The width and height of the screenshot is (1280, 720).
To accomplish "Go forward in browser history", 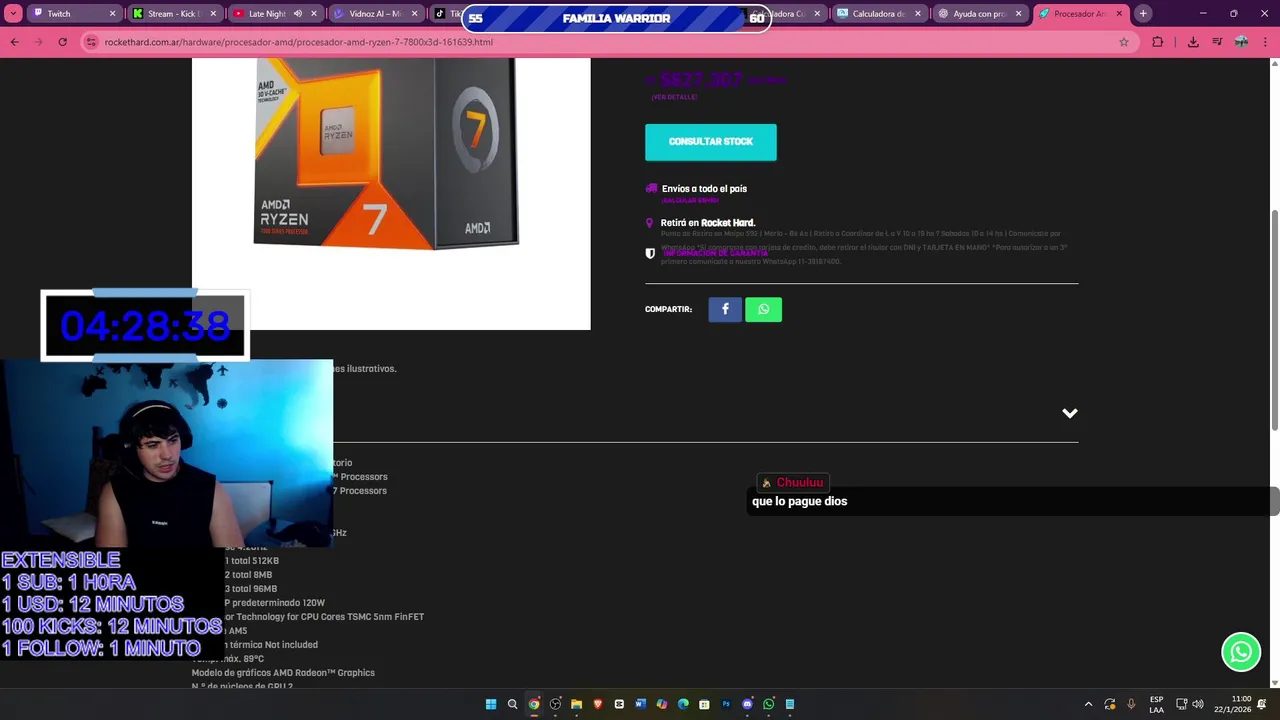I will [38, 42].
